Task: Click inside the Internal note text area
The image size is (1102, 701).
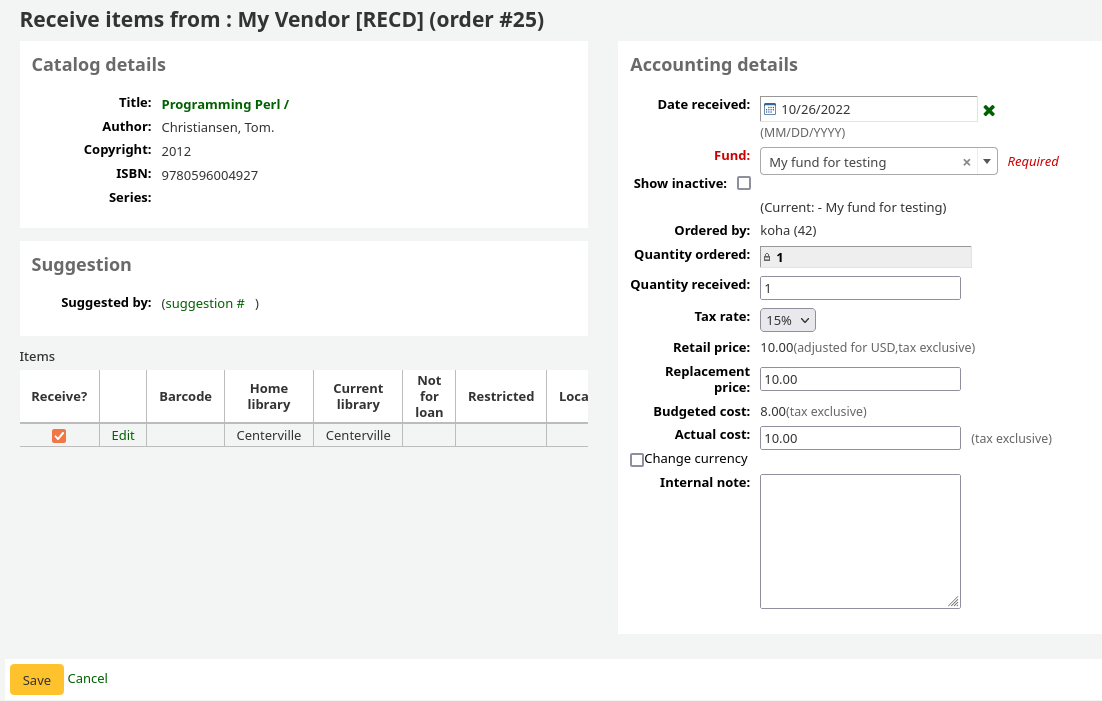Action: [x=860, y=541]
